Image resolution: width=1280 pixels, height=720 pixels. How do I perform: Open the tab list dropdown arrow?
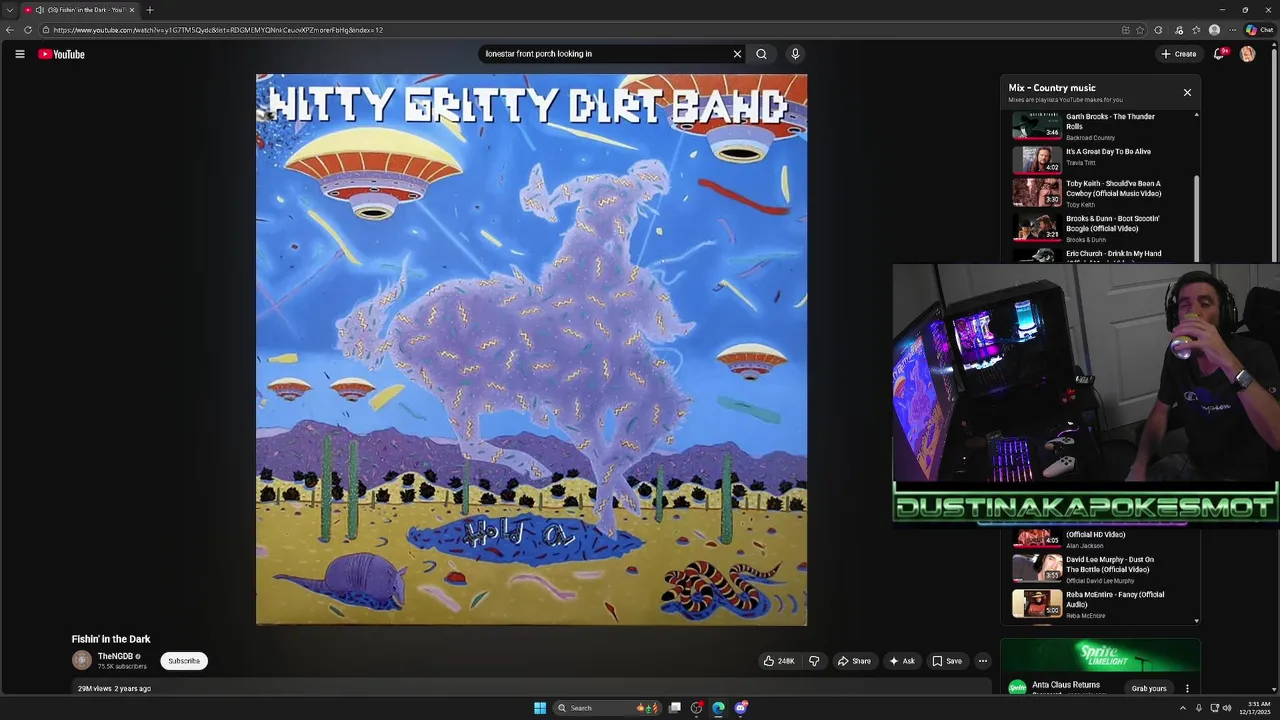(x=9, y=10)
